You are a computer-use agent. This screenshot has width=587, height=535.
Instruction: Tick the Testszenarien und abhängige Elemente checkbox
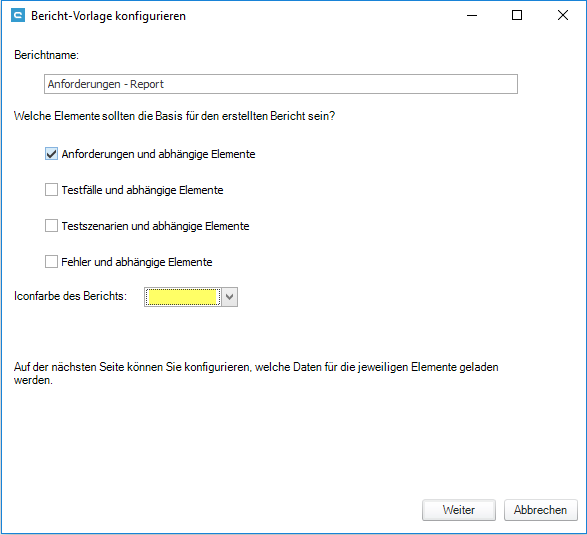point(51,226)
